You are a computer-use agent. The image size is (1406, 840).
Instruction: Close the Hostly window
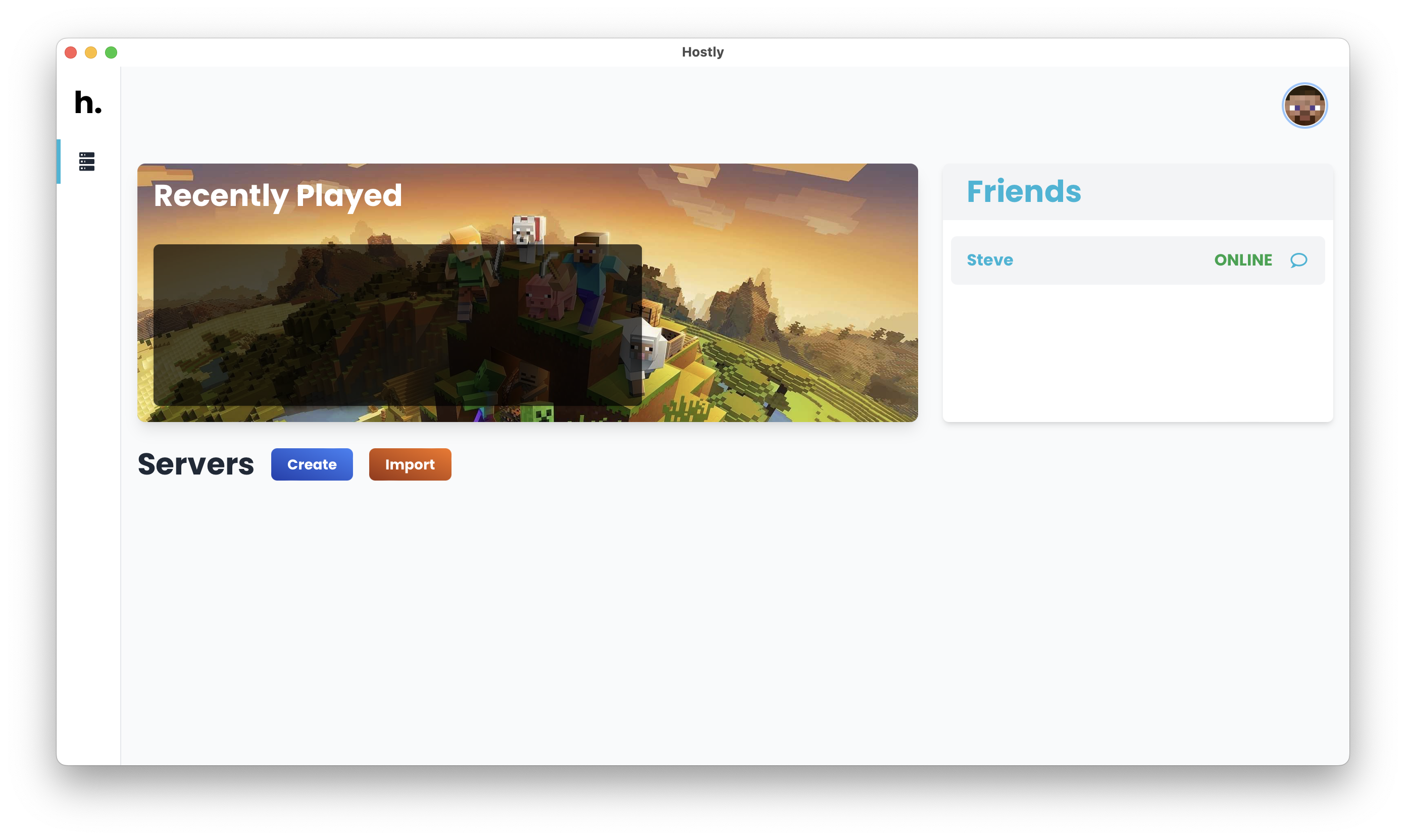[x=71, y=52]
